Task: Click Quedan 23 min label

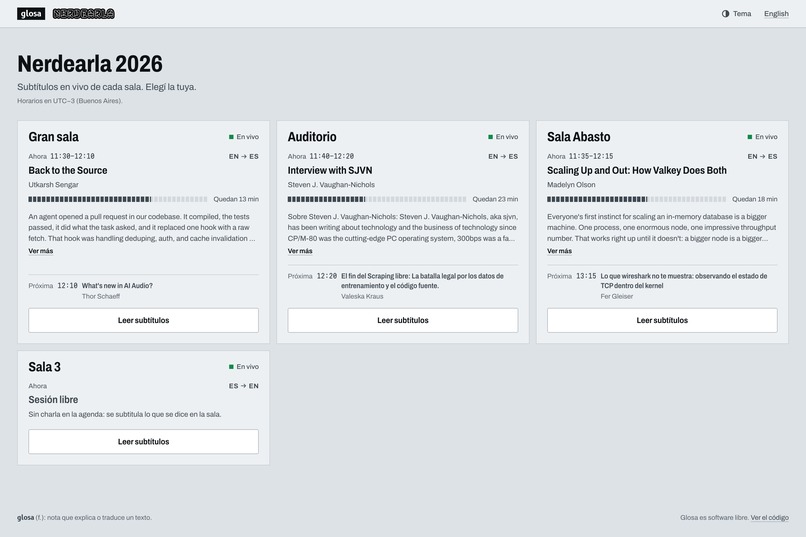Action: 495,199
